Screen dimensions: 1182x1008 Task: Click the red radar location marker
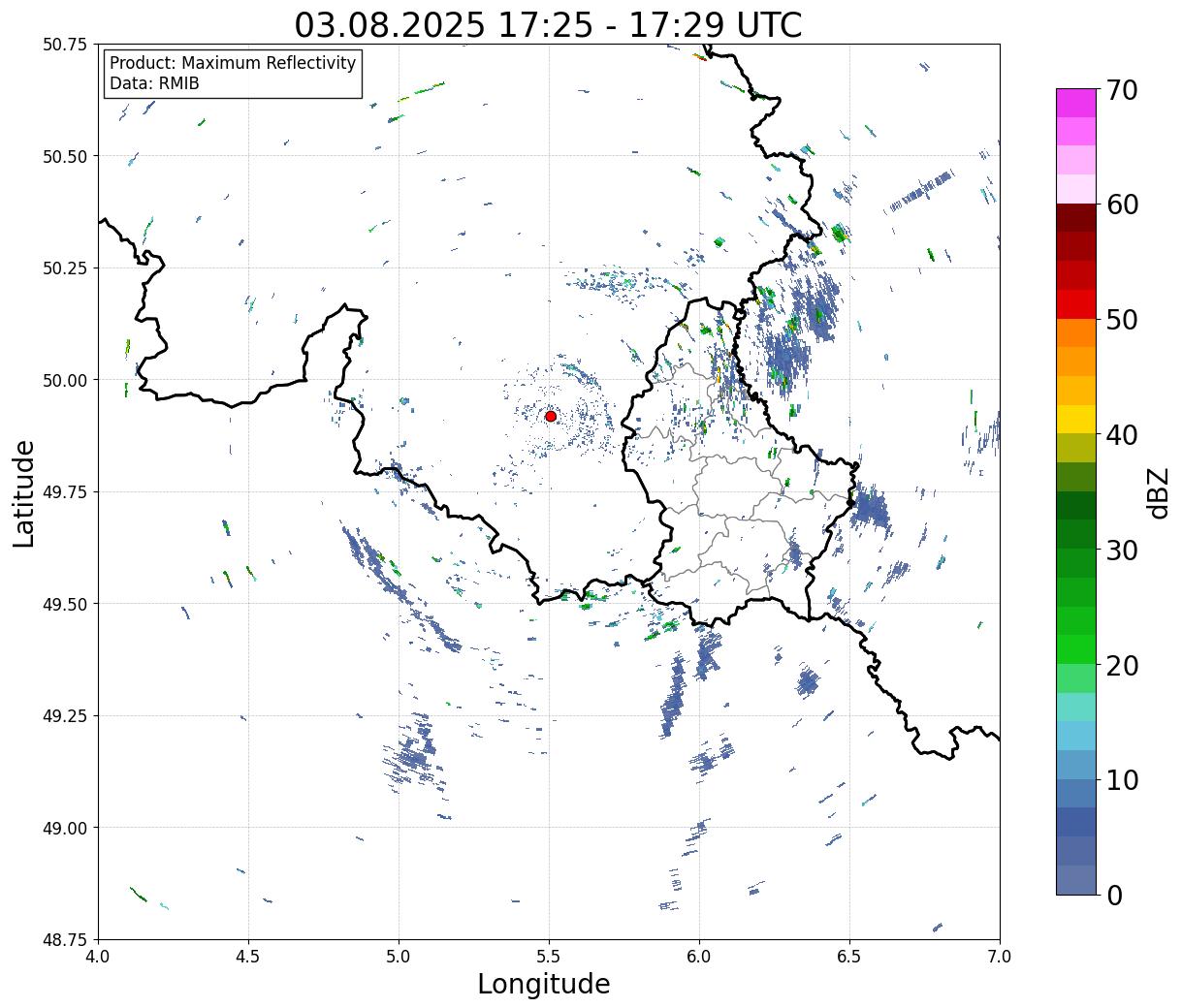point(550,416)
